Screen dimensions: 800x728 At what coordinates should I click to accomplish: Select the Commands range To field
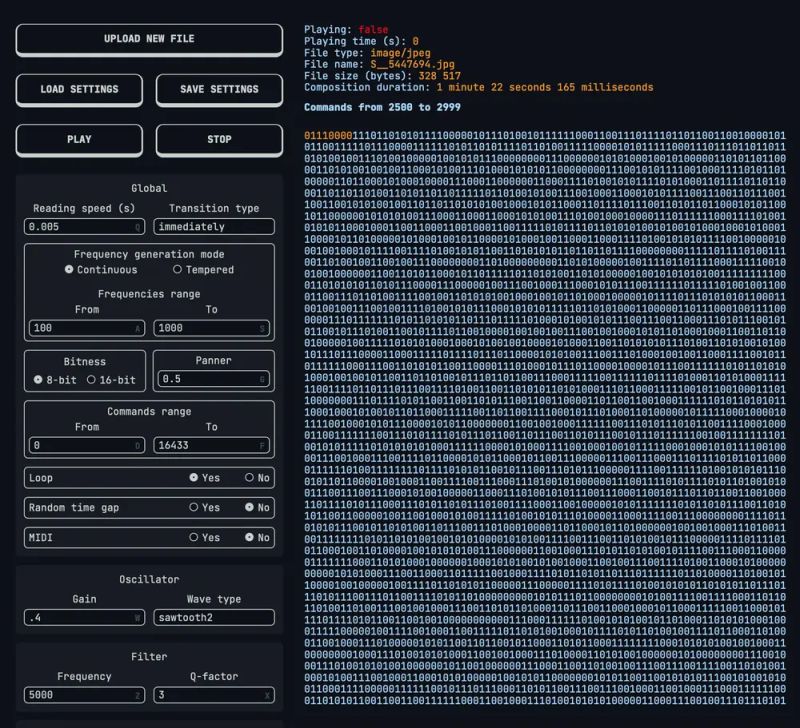point(213,443)
